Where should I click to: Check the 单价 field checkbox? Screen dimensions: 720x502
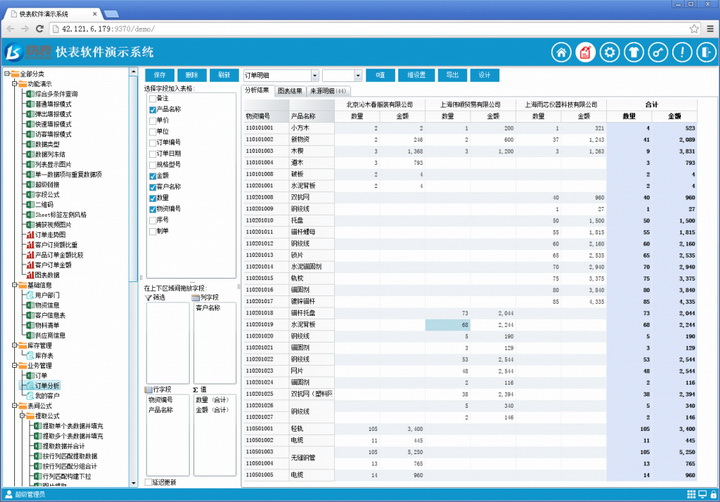click(153, 121)
